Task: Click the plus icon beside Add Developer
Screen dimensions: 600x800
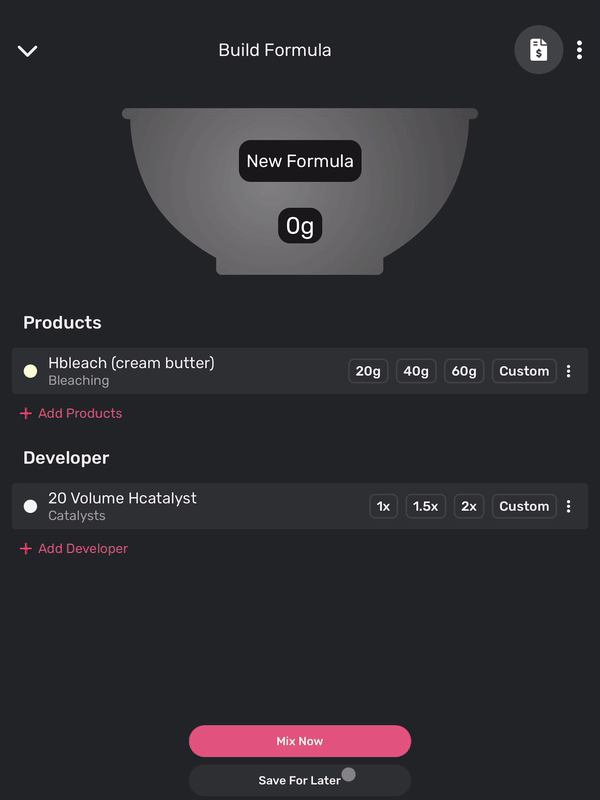Action: 26,548
